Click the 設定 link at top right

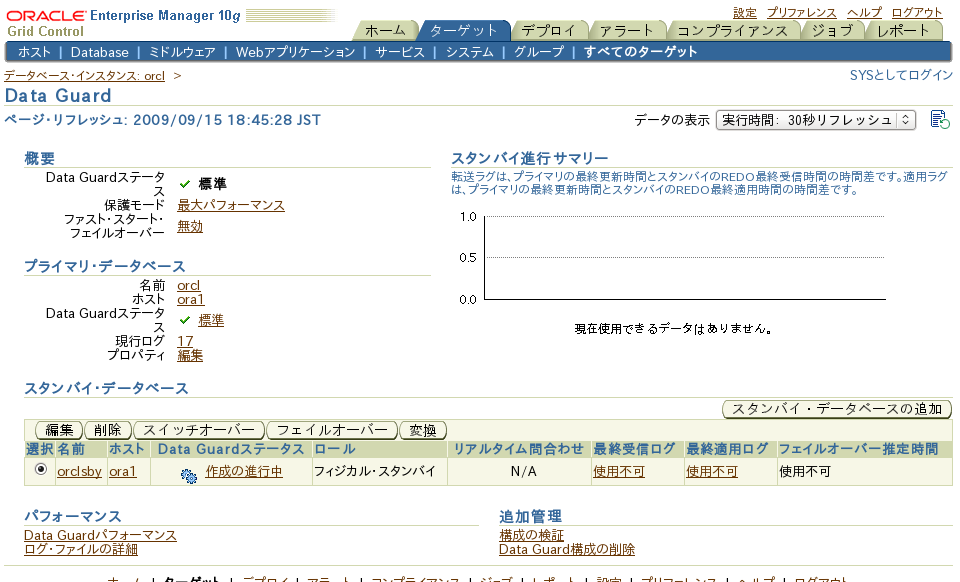[x=744, y=13]
